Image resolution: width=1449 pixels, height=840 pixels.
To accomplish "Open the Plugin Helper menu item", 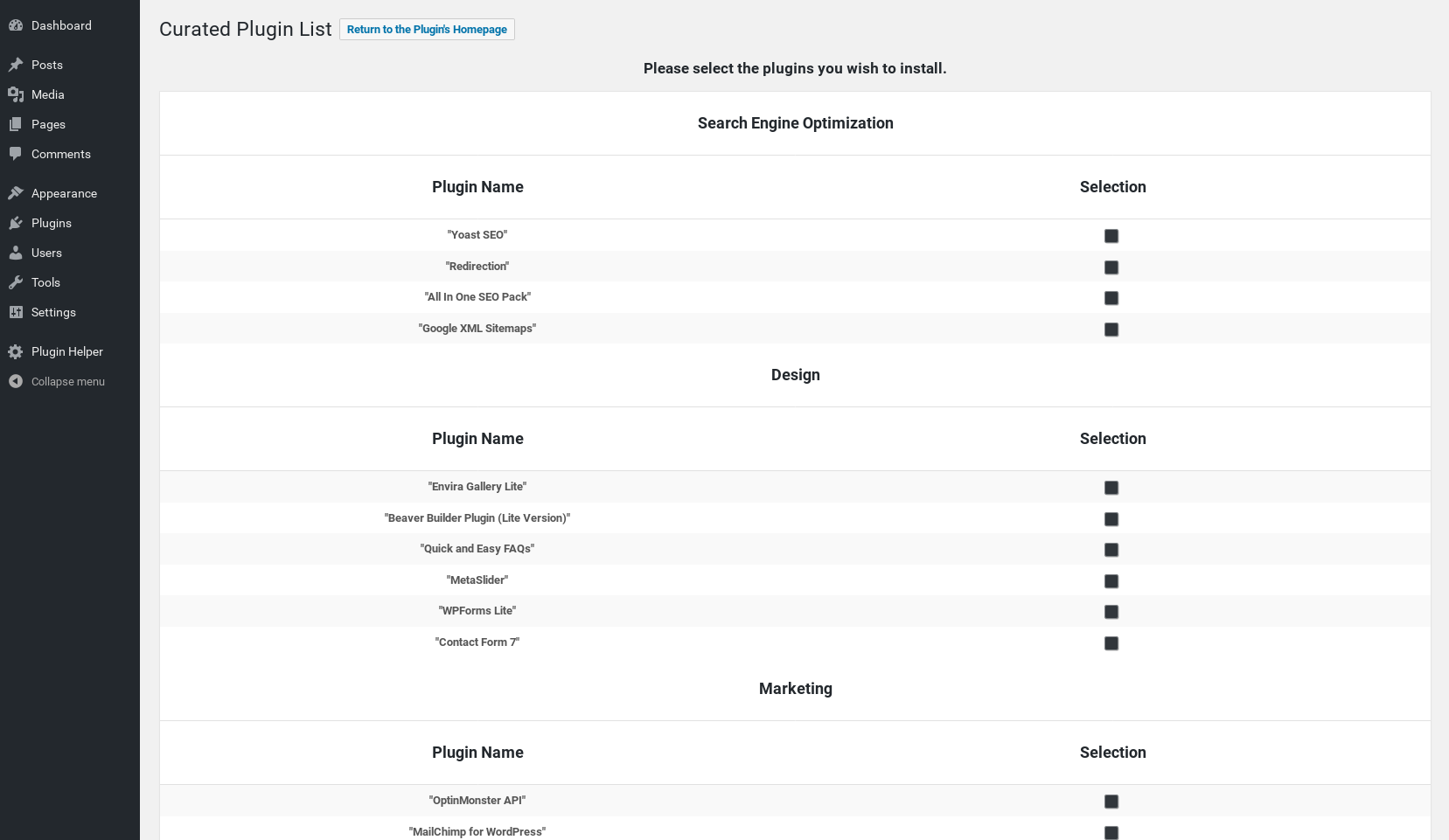I will click(x=70, y=351).
